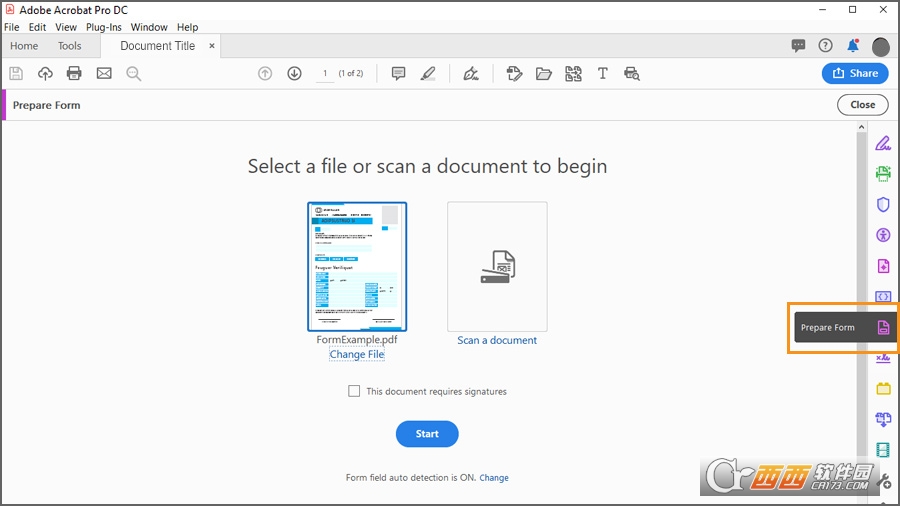This screenshot has height=506, width=900.
Task: Click the Save file icon
Action: (16, 73)
